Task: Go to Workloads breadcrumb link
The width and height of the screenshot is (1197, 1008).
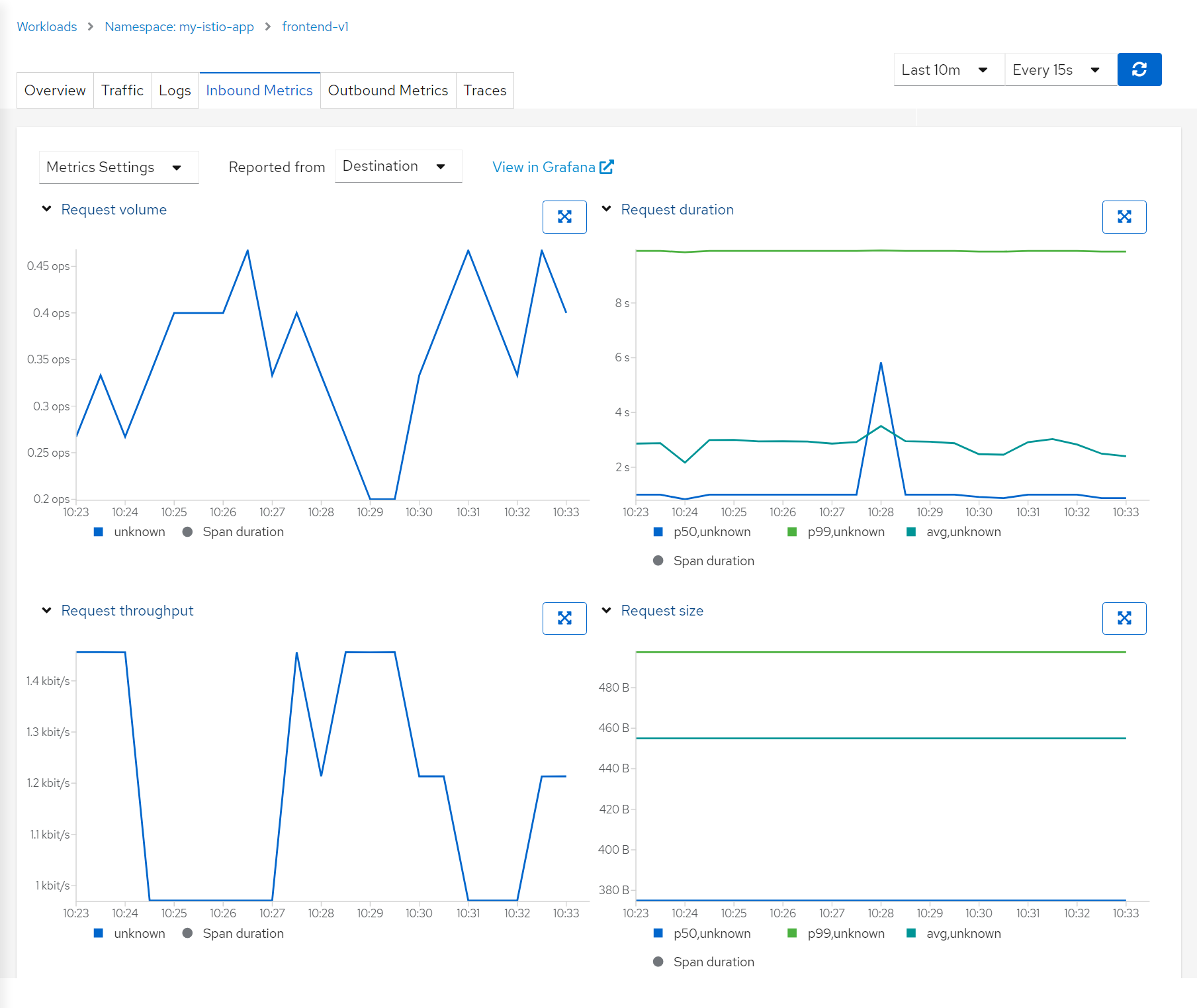Action: [x=47, y=26]
